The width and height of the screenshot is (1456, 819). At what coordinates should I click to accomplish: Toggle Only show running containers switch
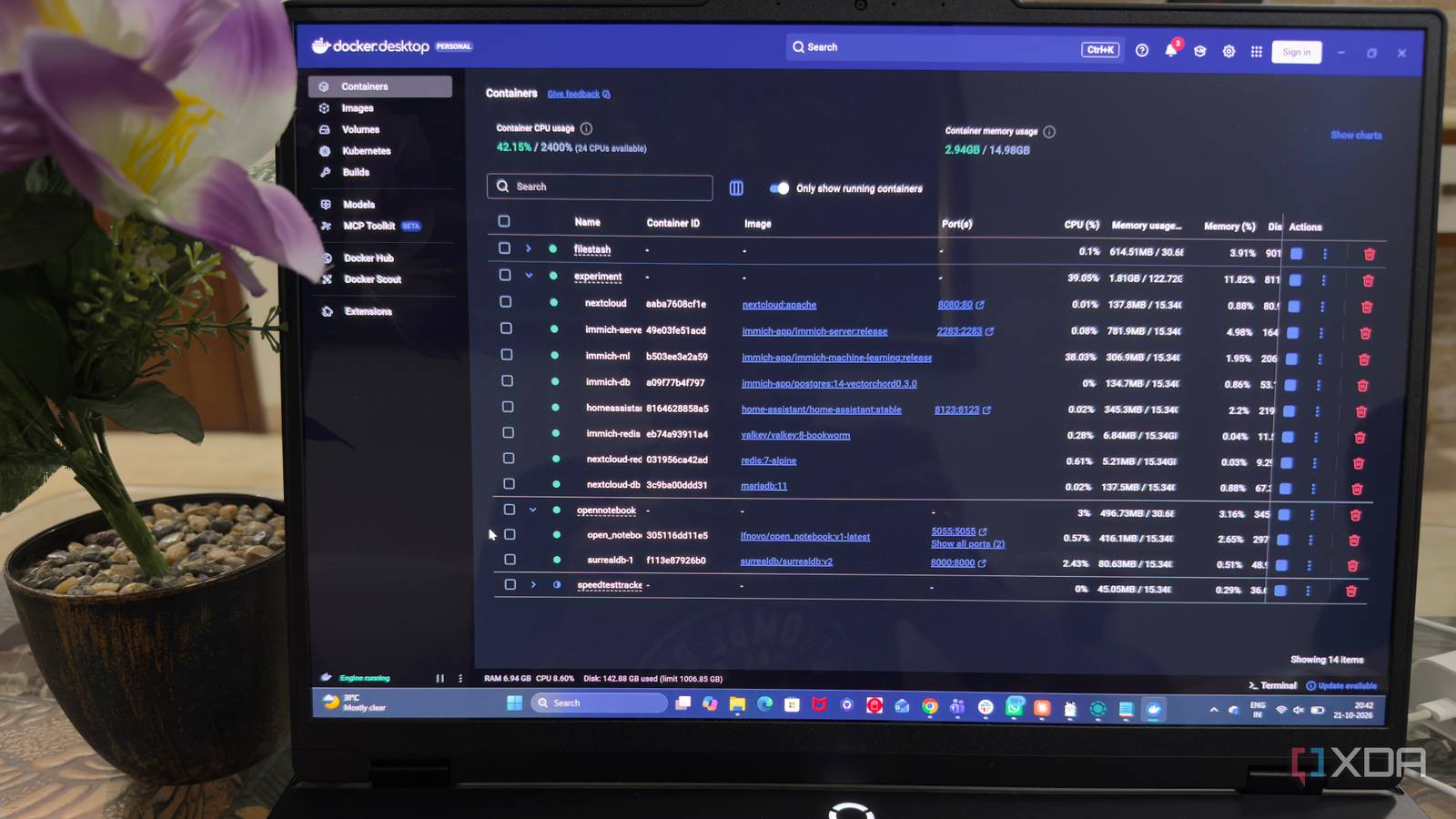pos(779,188)
